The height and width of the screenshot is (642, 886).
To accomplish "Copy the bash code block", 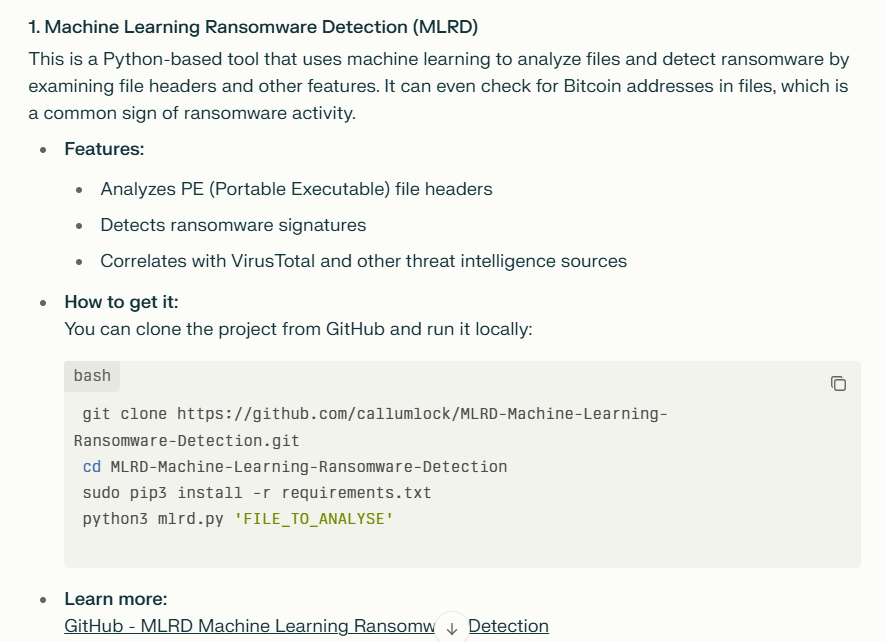I will tap(838, 384).
